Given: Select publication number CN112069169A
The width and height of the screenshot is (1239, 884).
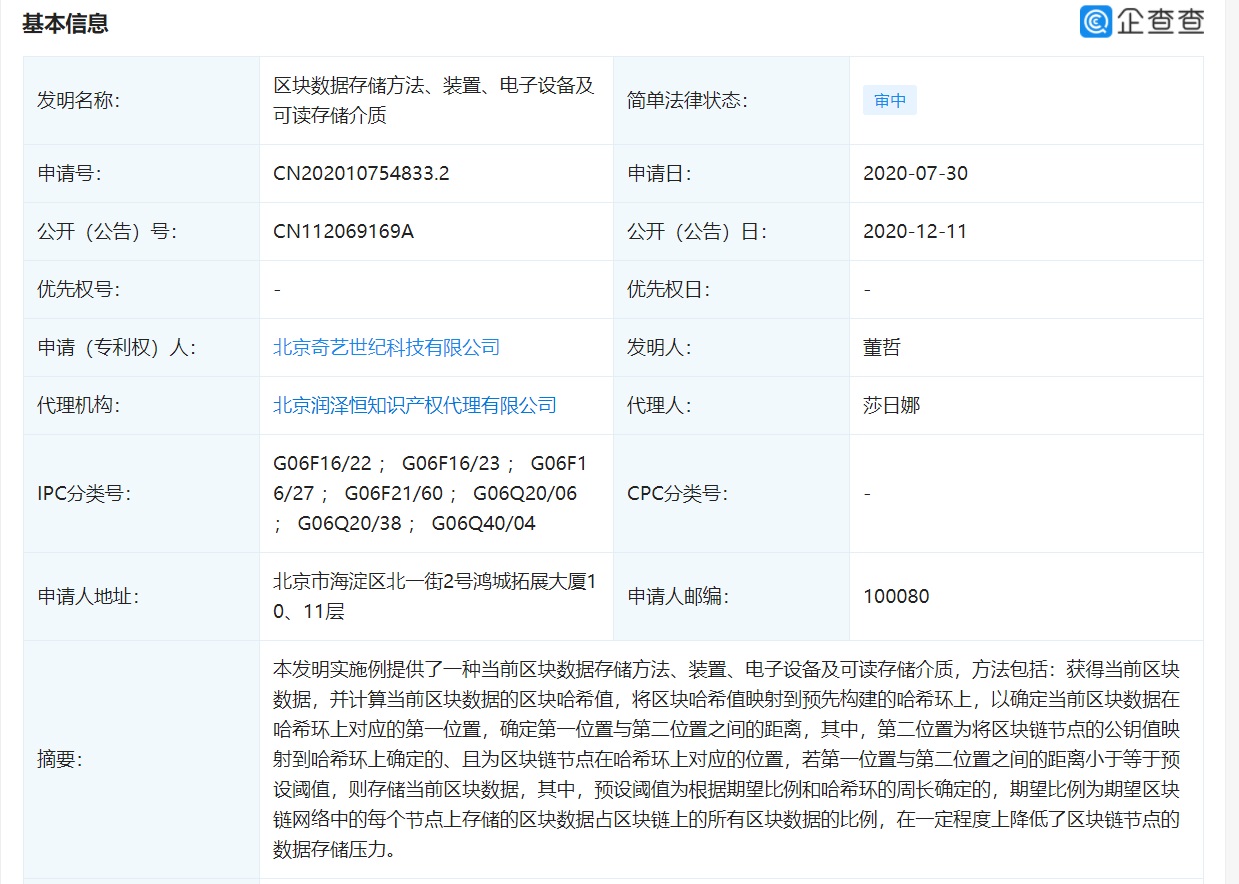Looking at the screenshot, I should (343, 231).
